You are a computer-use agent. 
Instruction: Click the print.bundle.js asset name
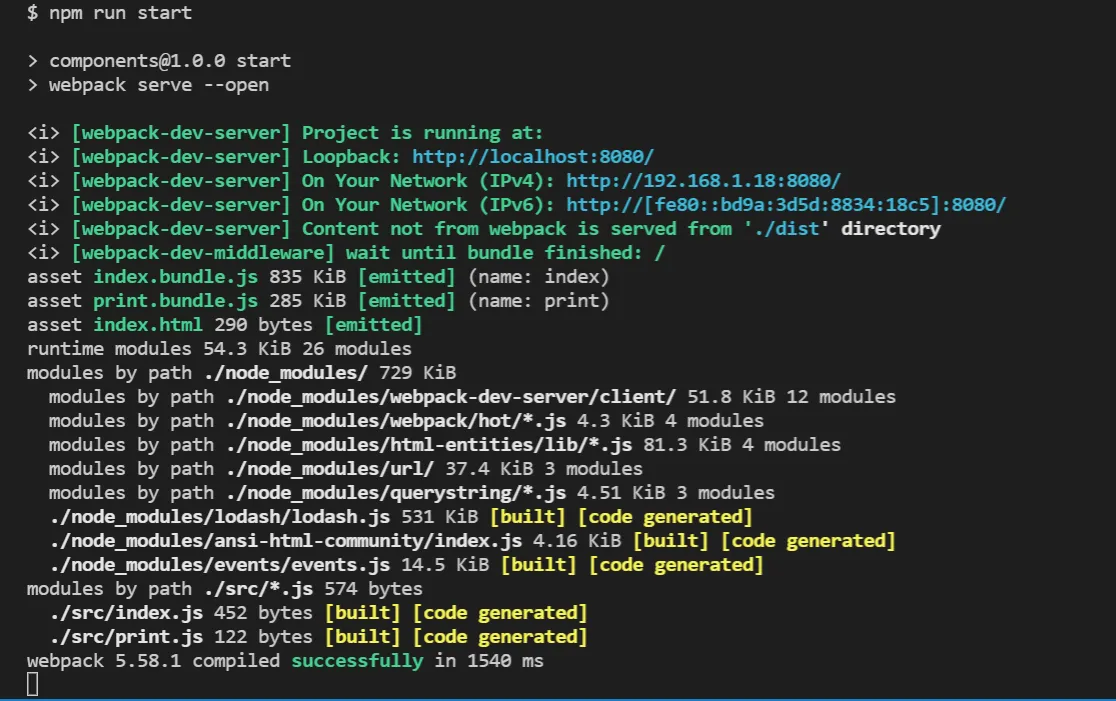click(175, 301)
